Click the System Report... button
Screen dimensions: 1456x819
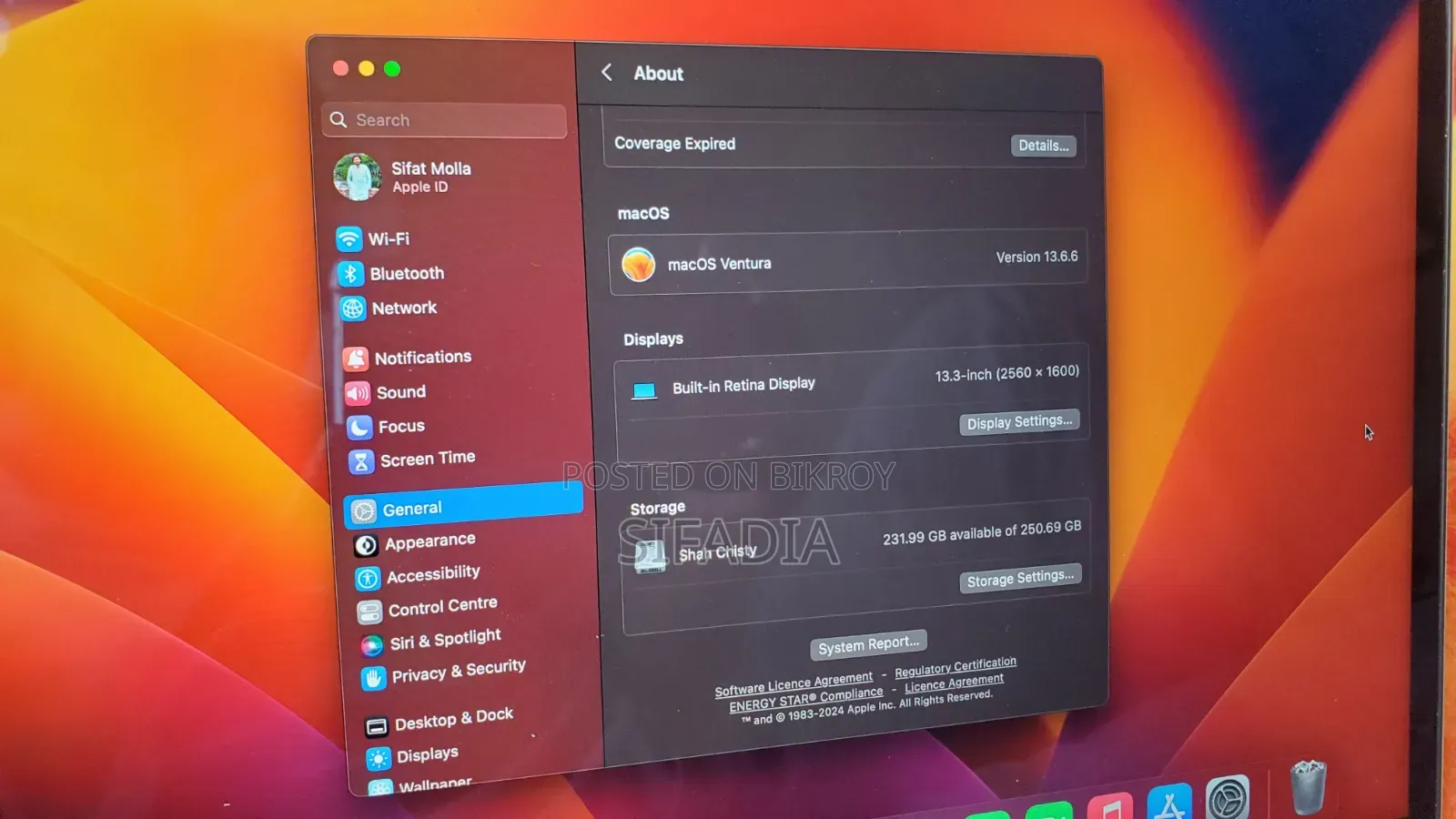click(x=868, y=645)
